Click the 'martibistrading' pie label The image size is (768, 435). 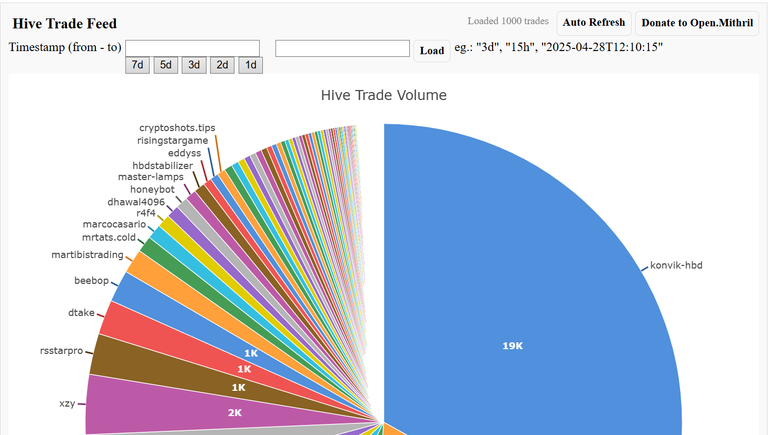(x=87, y=255)
